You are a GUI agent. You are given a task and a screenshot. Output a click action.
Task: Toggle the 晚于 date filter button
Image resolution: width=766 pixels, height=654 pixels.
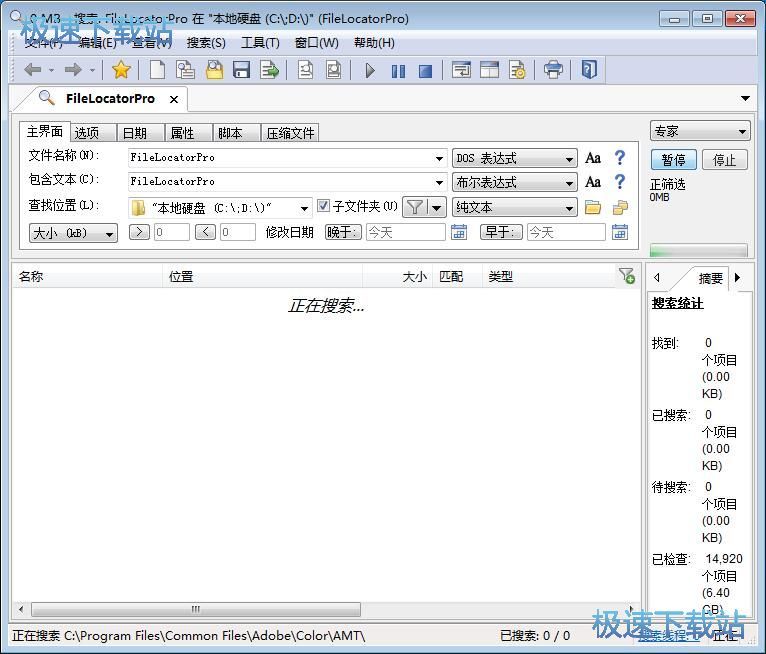[x=343, y=232]
